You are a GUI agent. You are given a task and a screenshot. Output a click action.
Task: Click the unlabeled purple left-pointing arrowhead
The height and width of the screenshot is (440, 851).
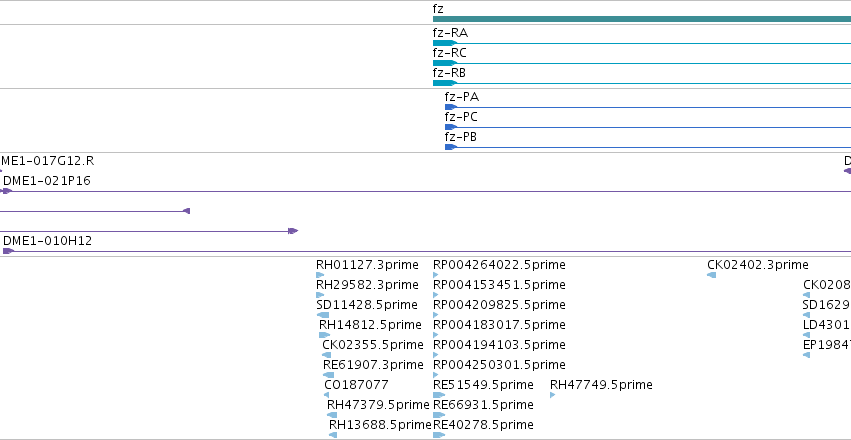point(187,211)
